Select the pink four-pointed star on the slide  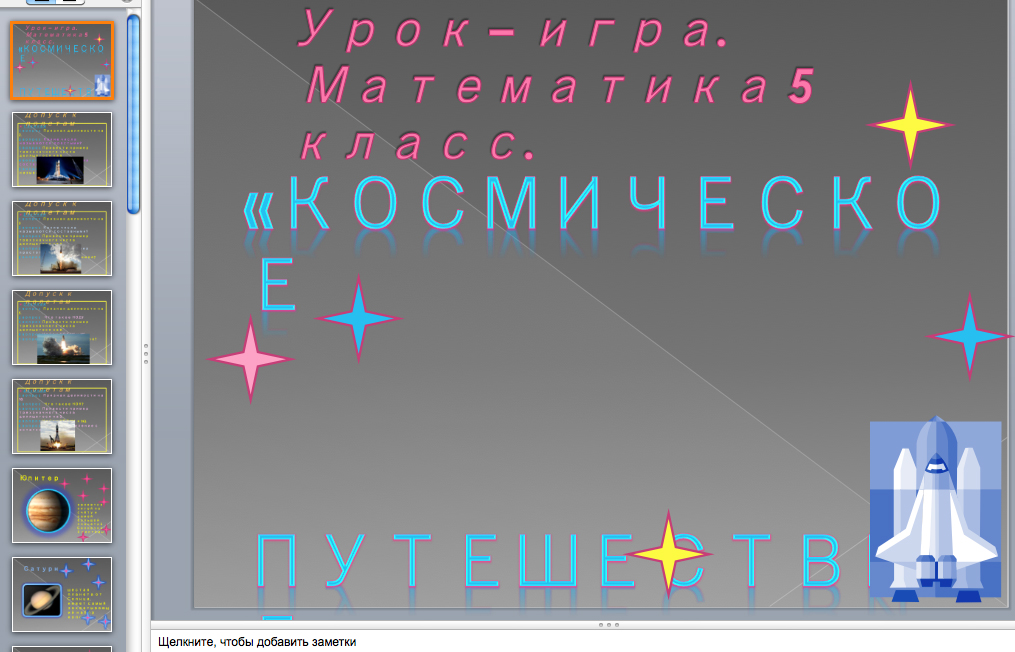tap(250, 359)
